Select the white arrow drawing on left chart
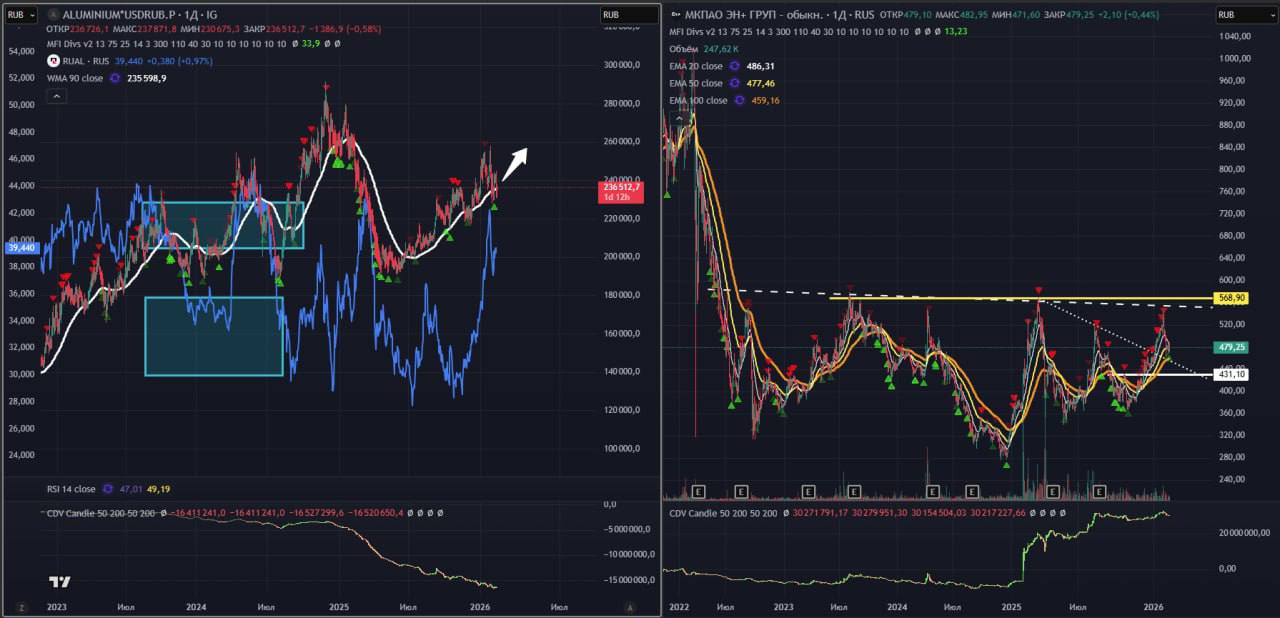Viewport: 1280px width, 618px height. [515, 164]
